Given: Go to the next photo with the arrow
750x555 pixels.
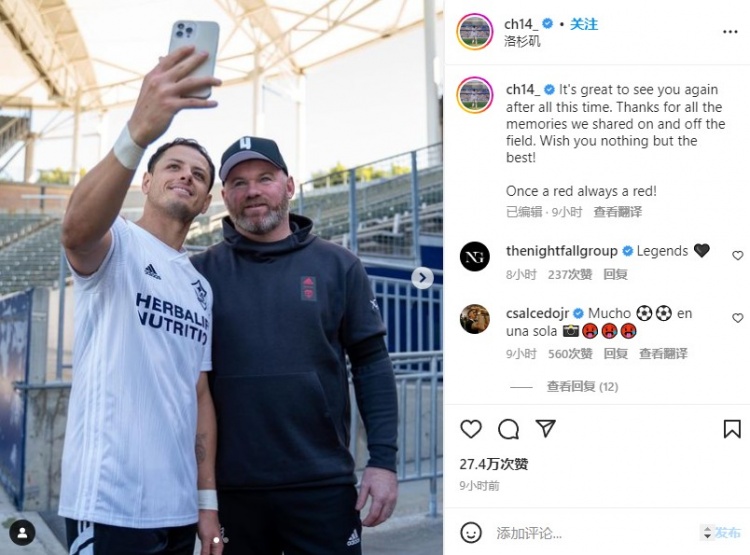Looking at the screenshot, I should (422, 278).
